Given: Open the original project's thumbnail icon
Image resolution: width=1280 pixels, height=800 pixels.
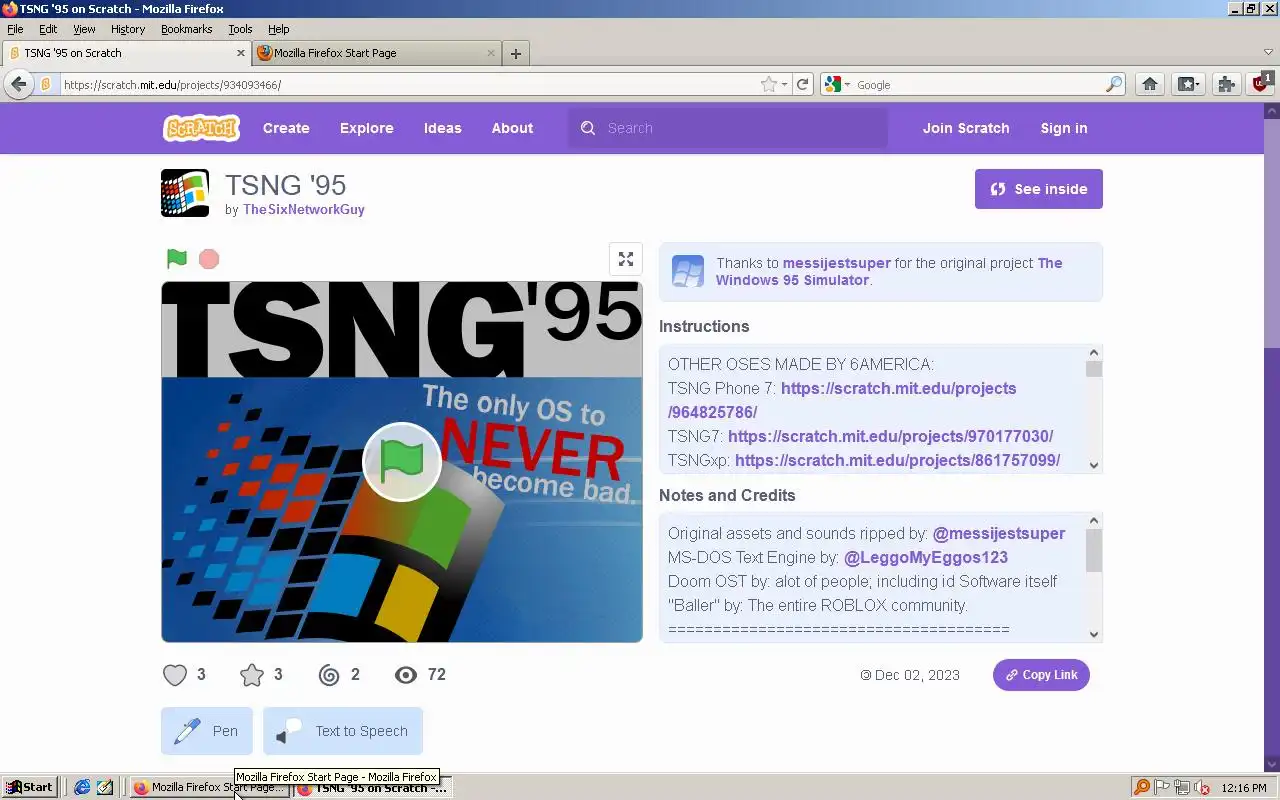Looking at the screenshot, I should tap(688, 271).
